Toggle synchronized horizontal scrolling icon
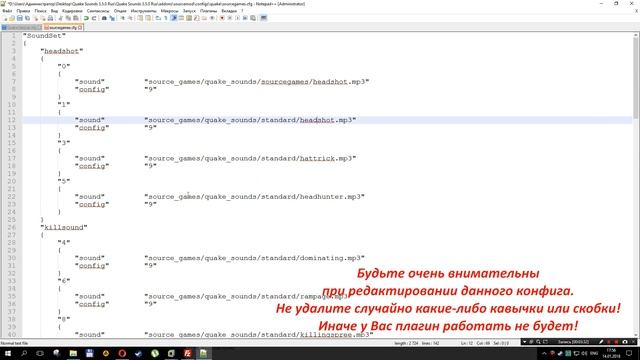Screen dimensions: 640x360 coord(148,18)
